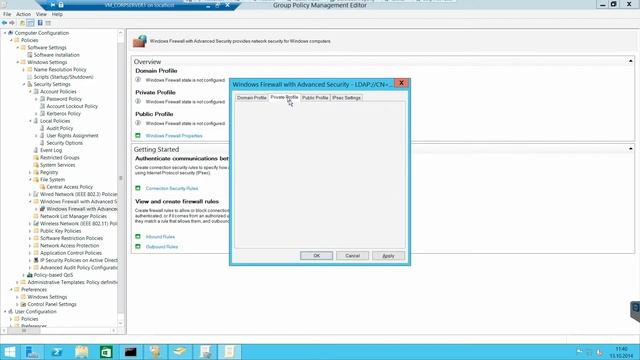This screenshot has height=360, width=640.
Task: Launch PowerShell from the taskbar
Action: tap(57, 352)
